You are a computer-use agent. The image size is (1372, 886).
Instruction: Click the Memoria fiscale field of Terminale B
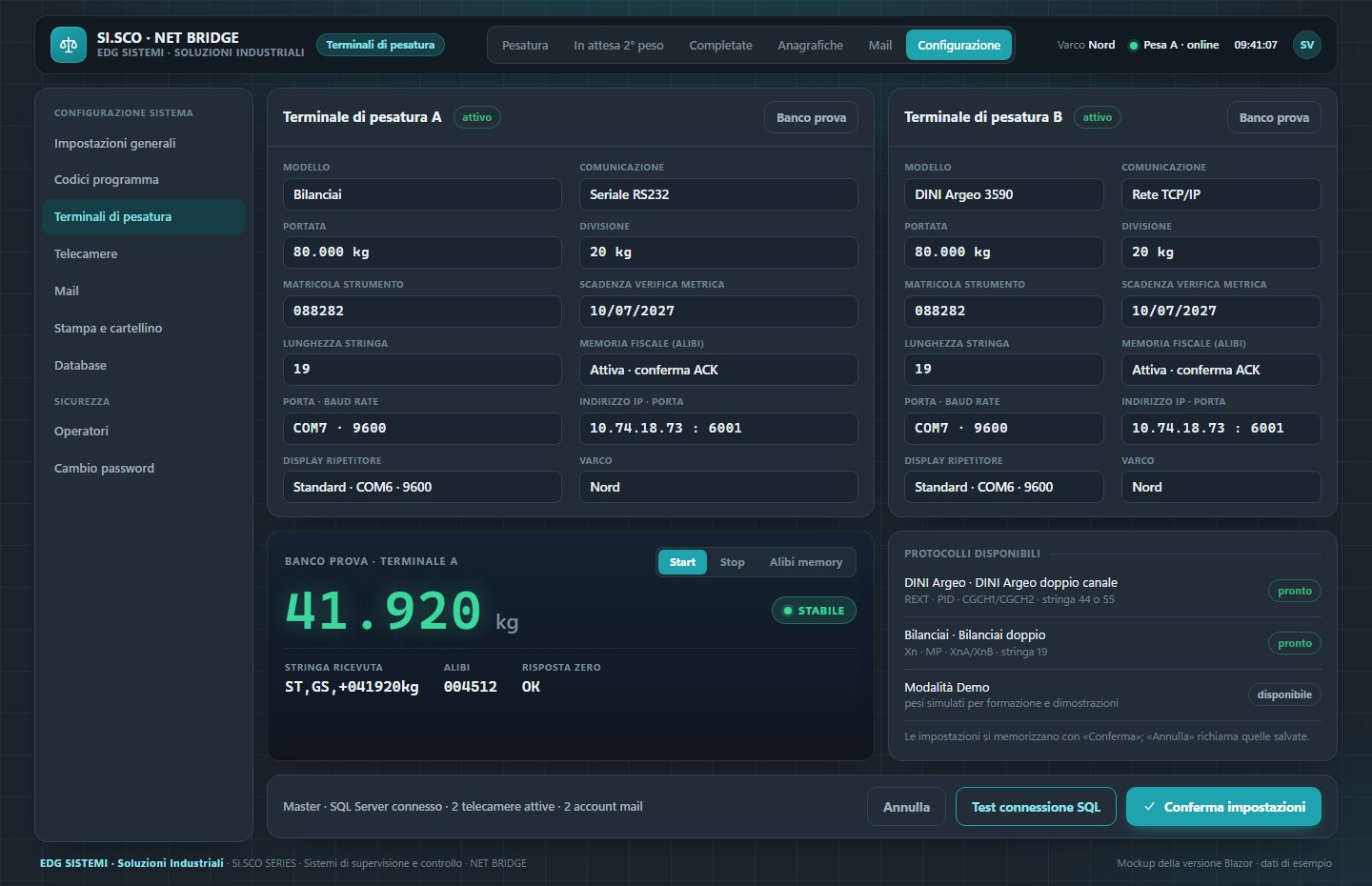(1221, 370)
